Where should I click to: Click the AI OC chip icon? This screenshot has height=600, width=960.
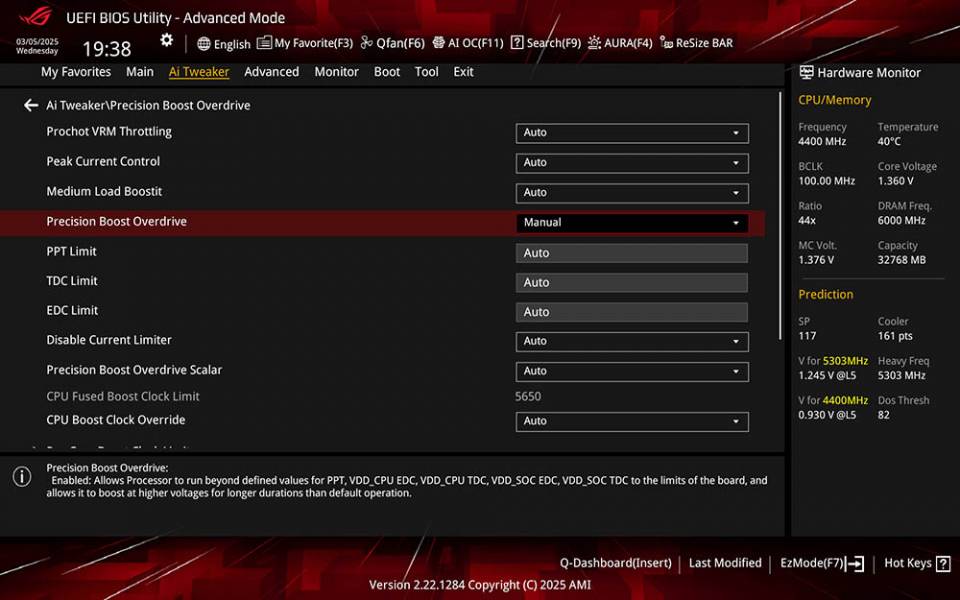click(x=438, y=42)
